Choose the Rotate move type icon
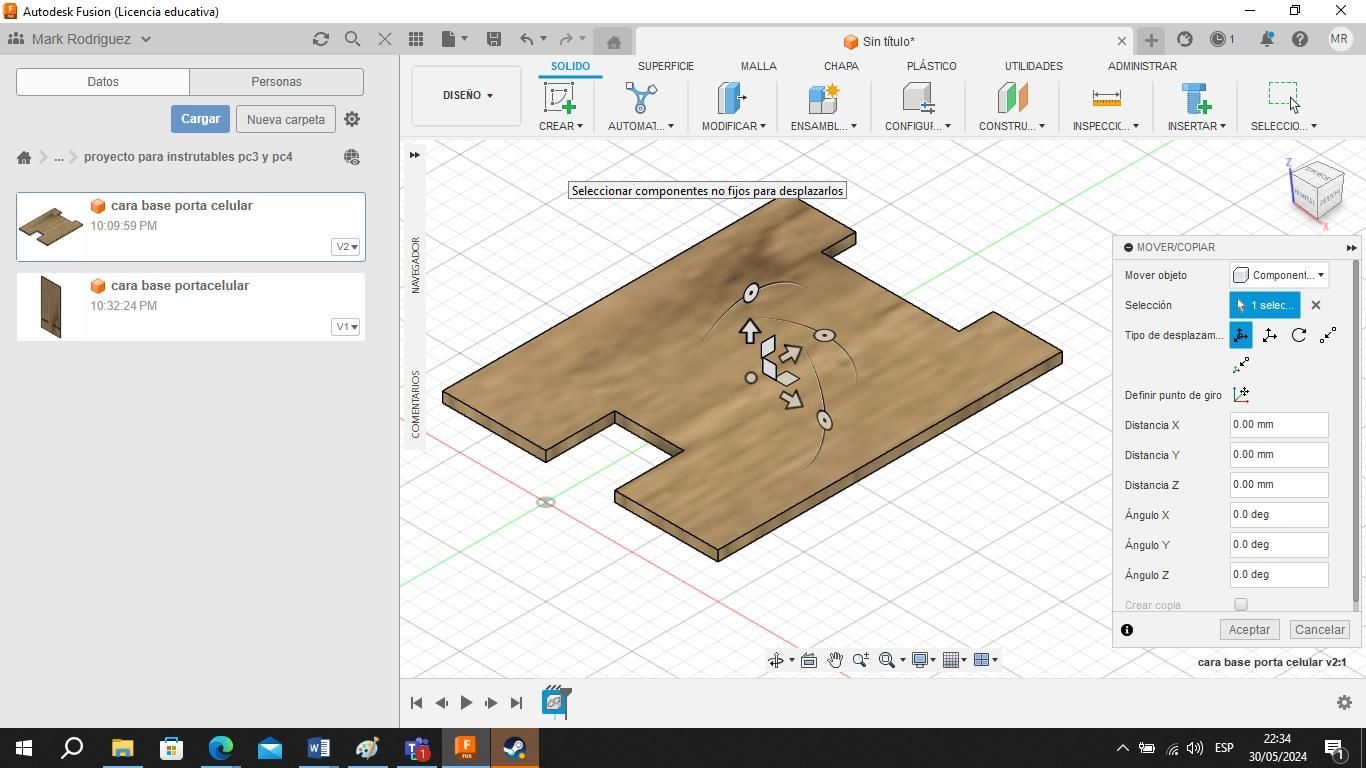This screenshot has width=1366, height=768. click(x=1299, y=335)
